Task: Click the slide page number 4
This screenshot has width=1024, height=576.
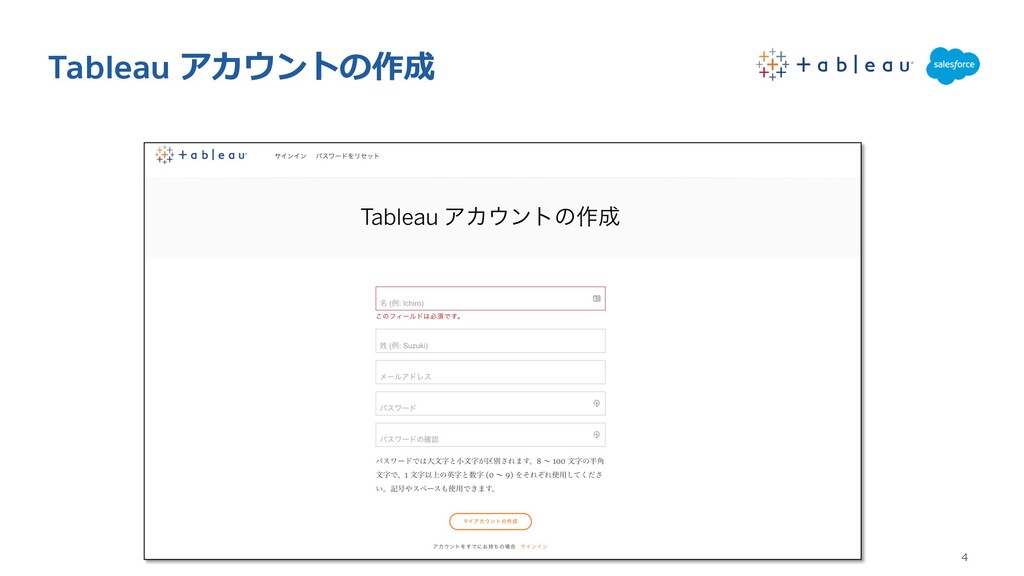Action: (x=965, y=557)
